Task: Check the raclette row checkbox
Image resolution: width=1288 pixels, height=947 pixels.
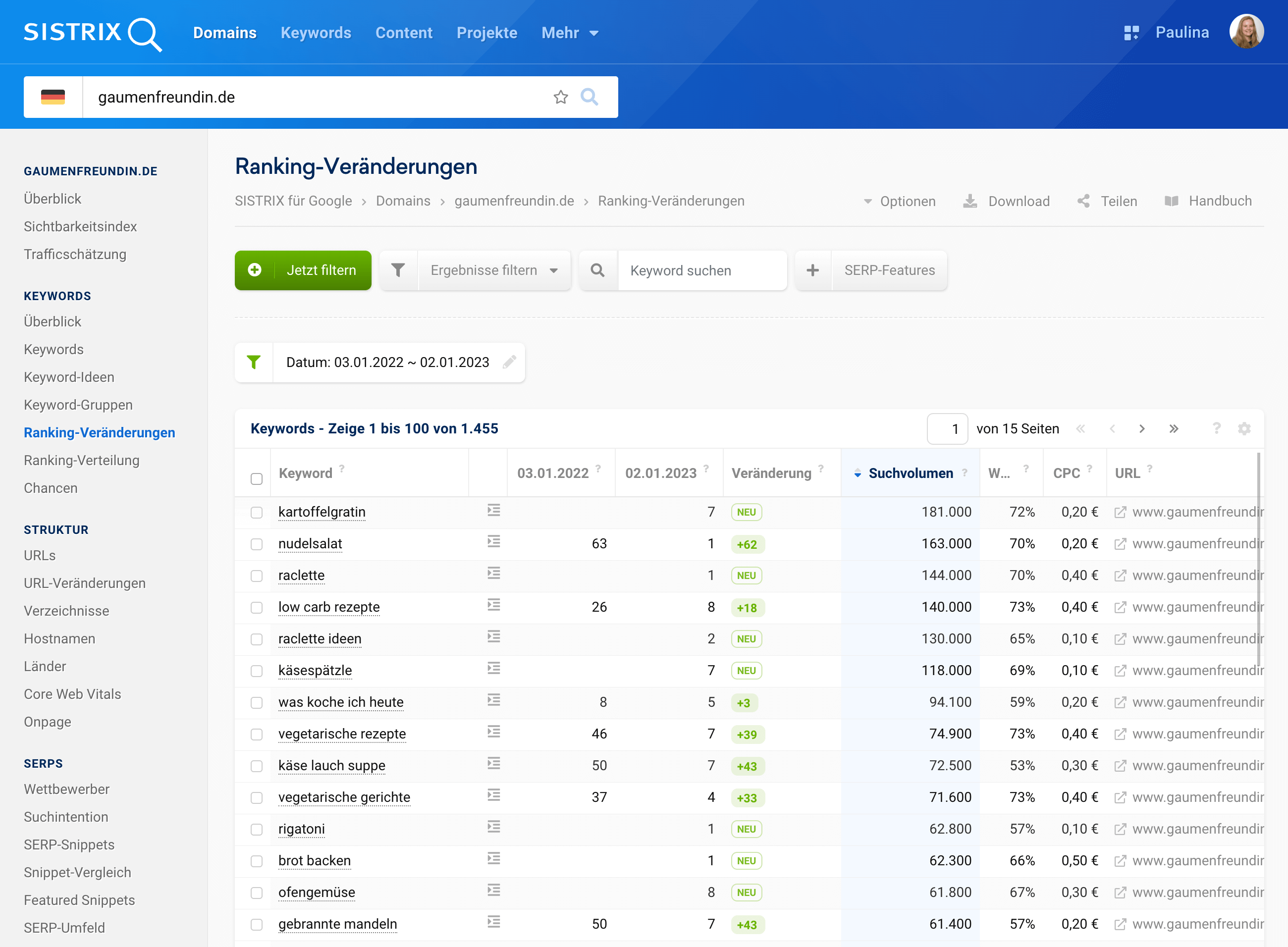Action: [x=256, y=576]
